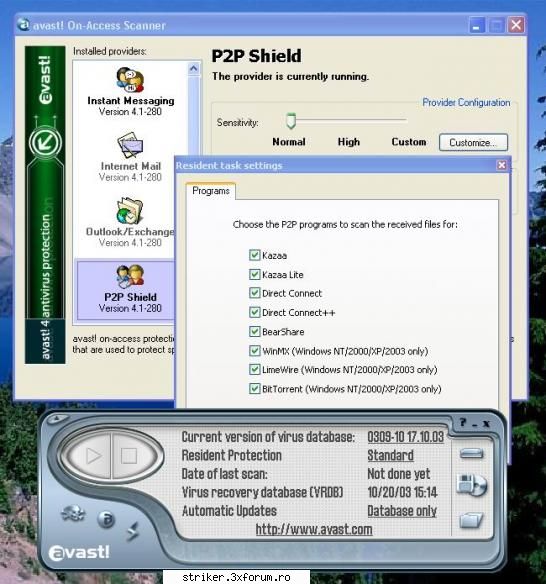Screen dimensions: 546x584
Task: Click Automatic Updates 'Database only' link
Action: pos(402,511)
